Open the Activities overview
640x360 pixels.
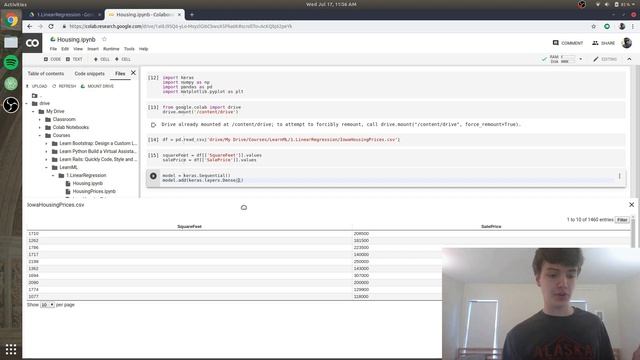(x=15, y=4)
